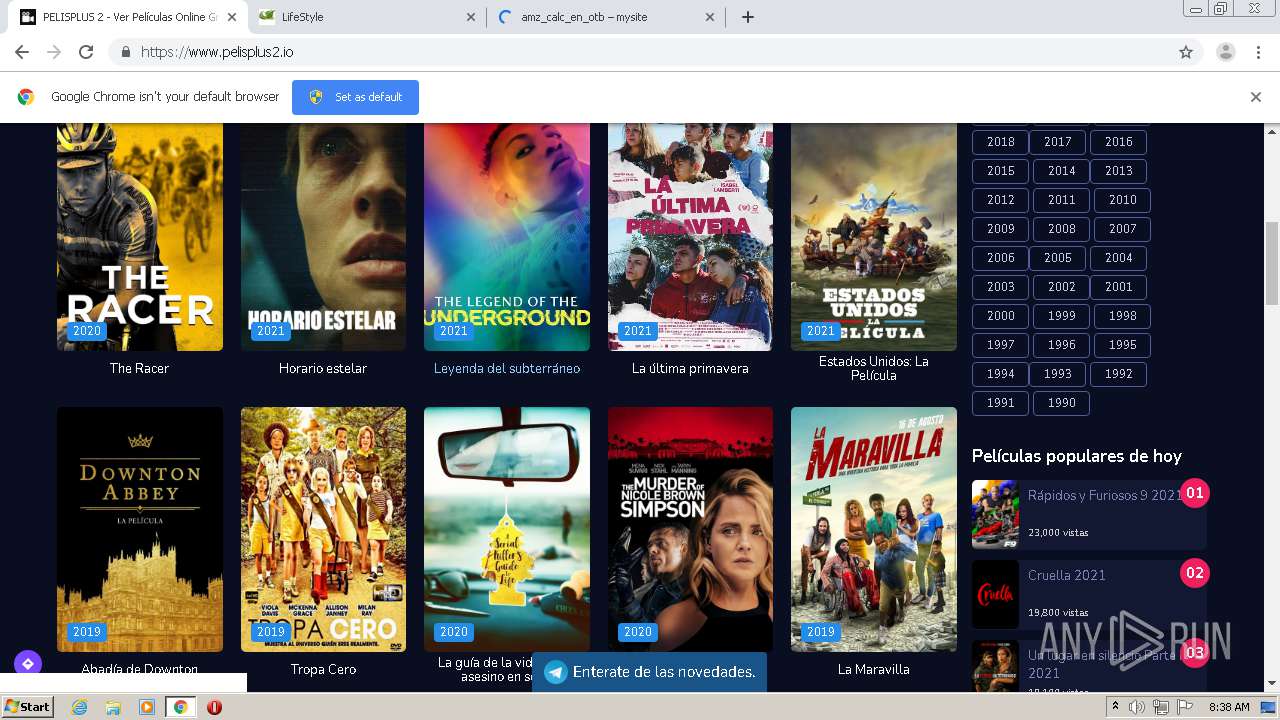1280x720 pixels.
Task: Filter movies by year 1996
Action: pyautogui.click(x=1061, y=345)
